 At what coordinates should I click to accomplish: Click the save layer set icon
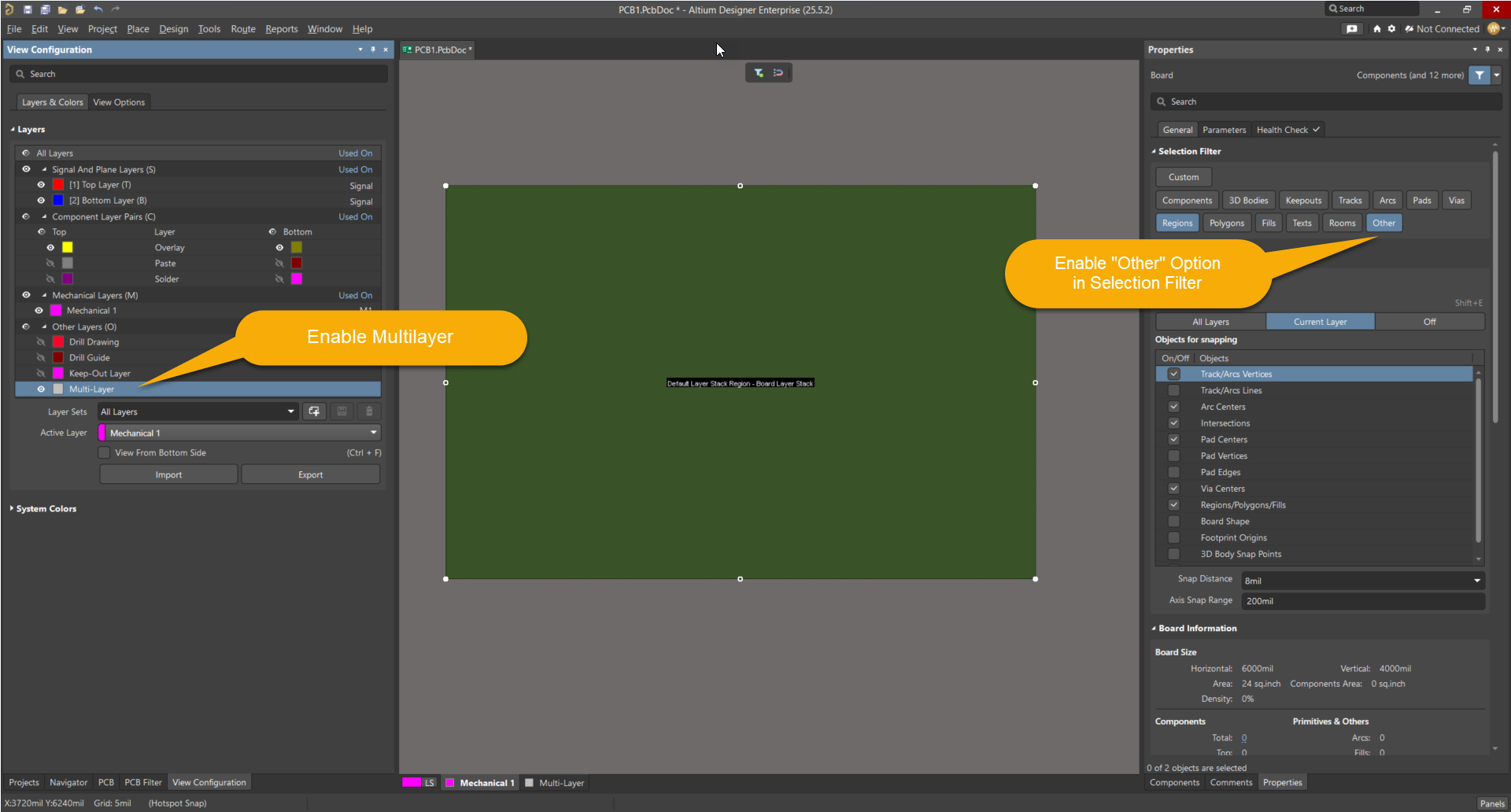point(342,412)
